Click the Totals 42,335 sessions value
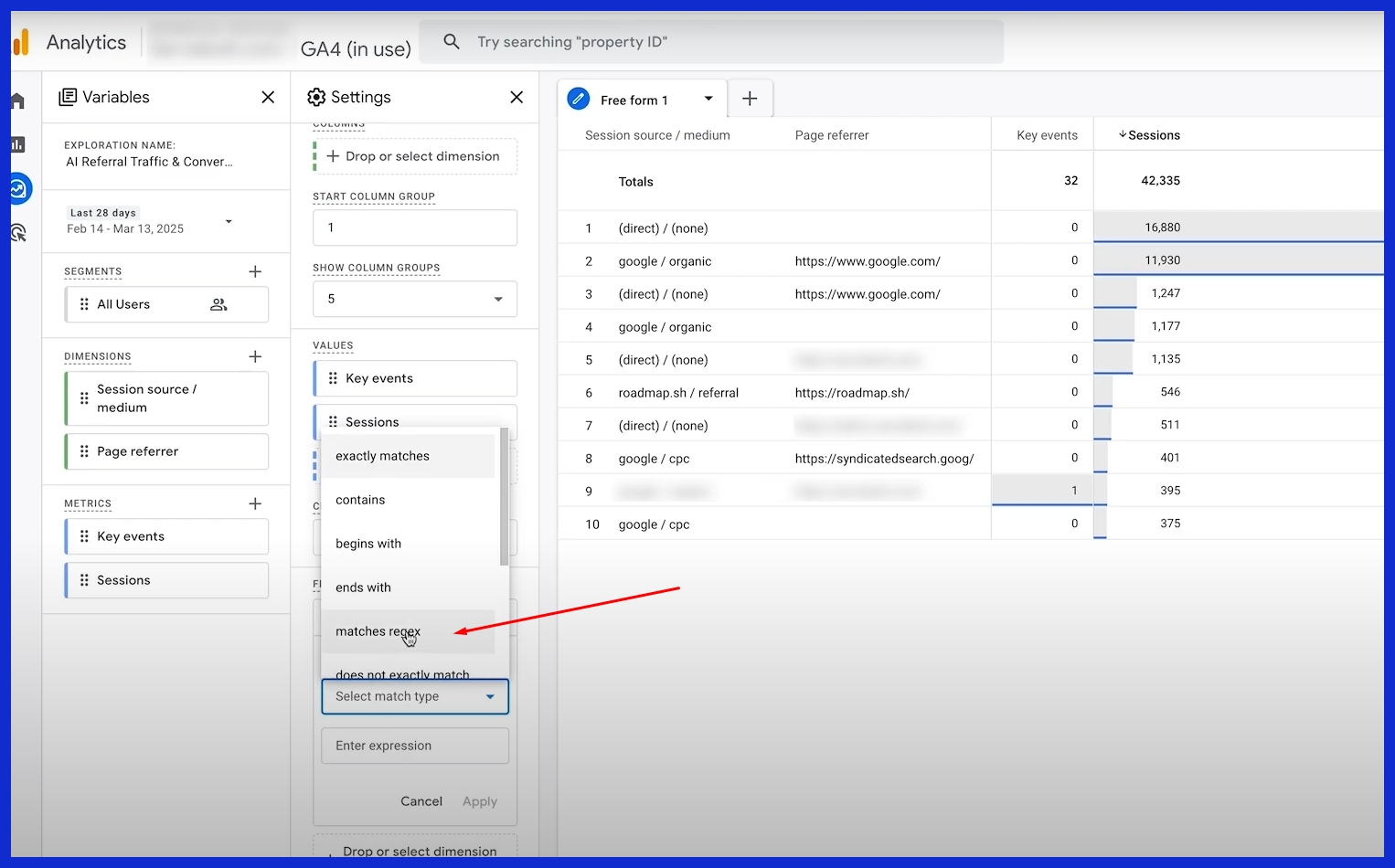Image resolution: width=1395 pixels, height=868 pixels. point(1160,181)
